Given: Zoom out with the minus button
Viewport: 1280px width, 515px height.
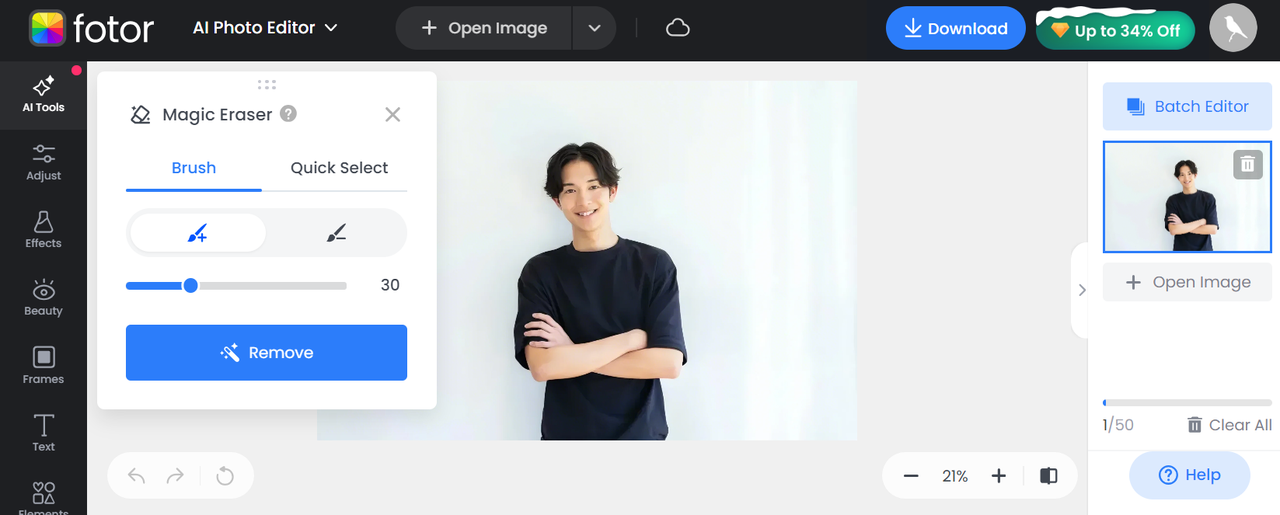Looking at the screenshot, I should [x=911, y=476].
